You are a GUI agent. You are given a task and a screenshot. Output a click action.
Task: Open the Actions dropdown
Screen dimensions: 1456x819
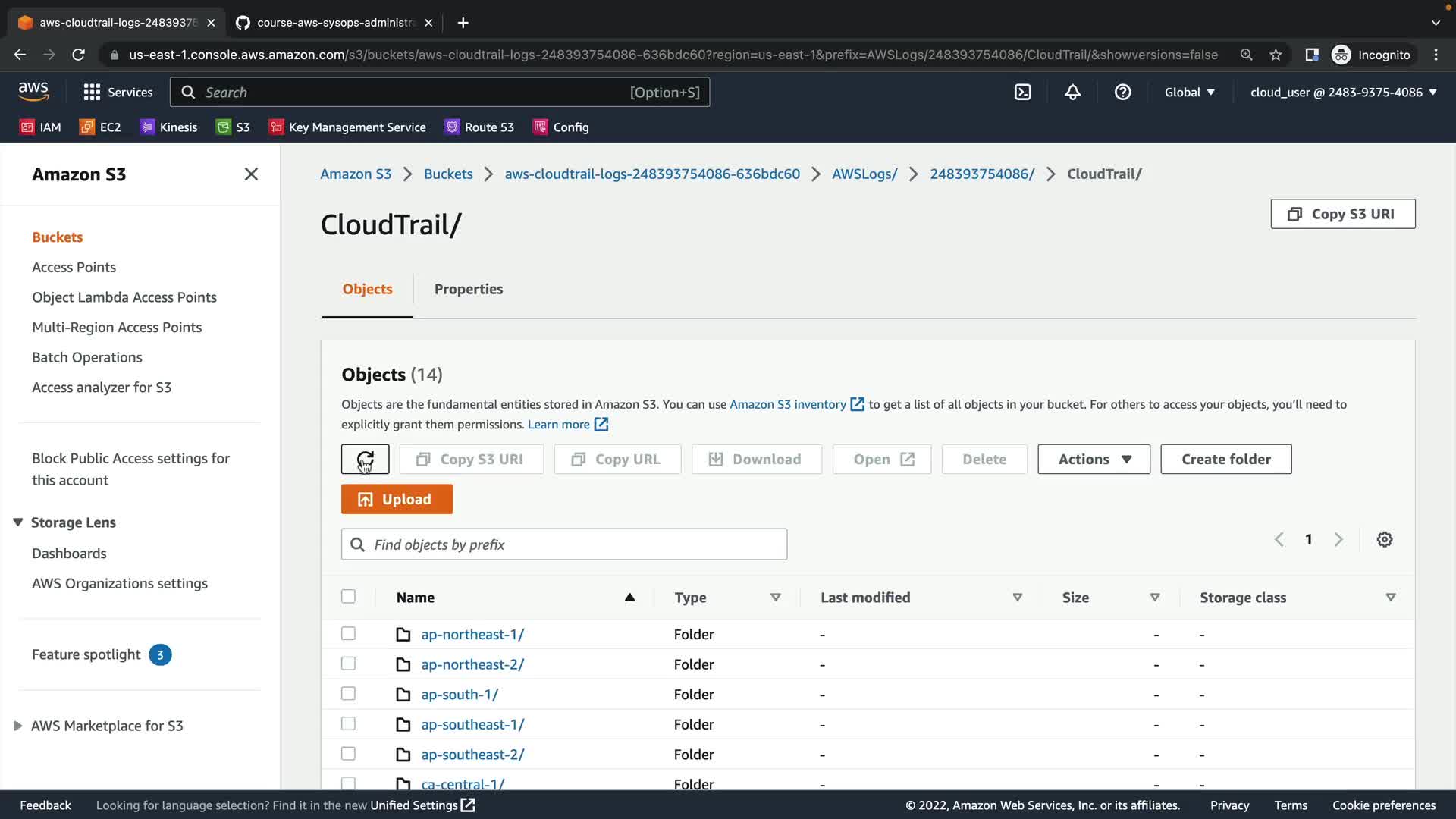coord(1093,459)
